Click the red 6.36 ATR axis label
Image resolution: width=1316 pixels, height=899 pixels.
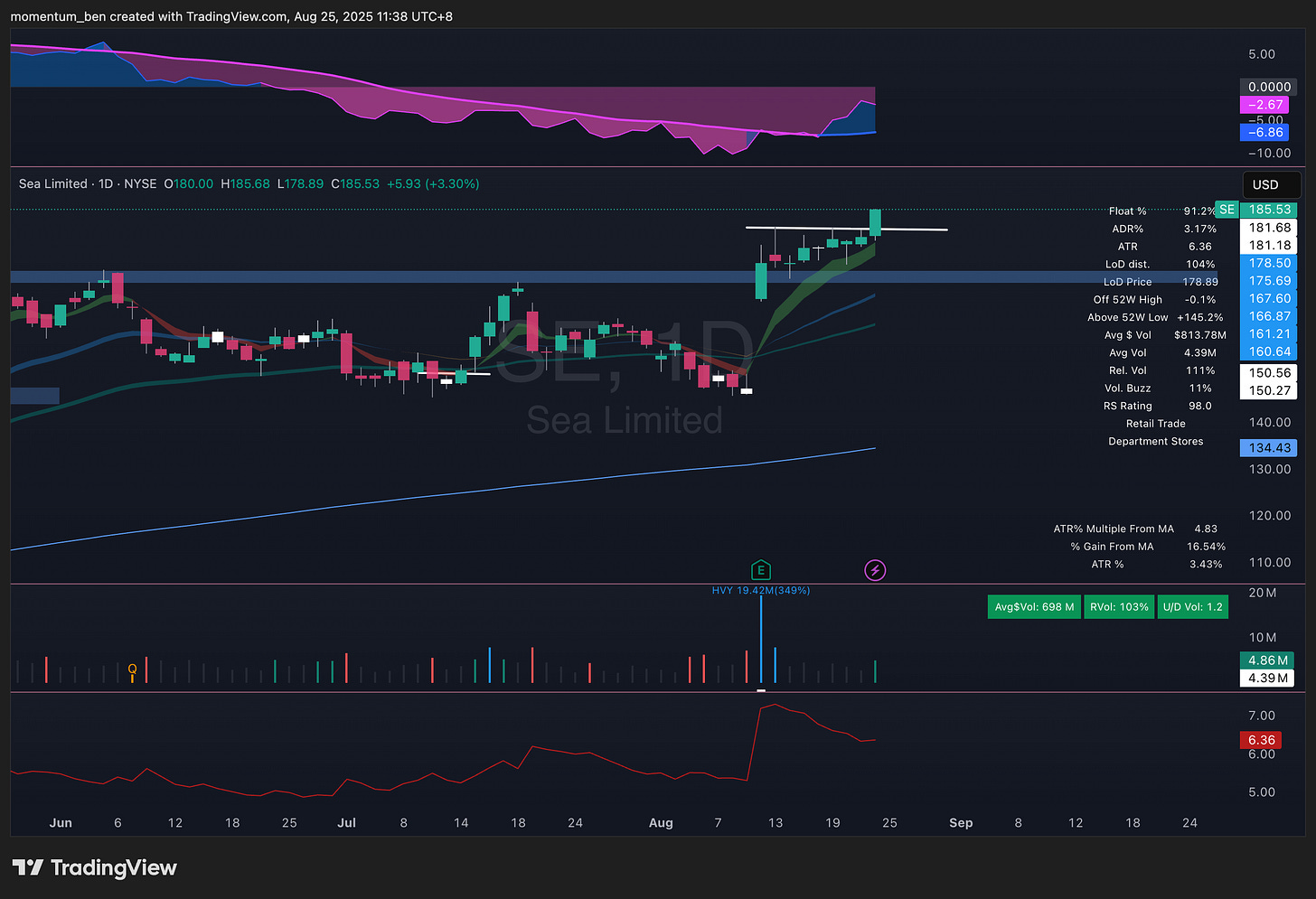pyautogui.click(x=1261, y=740)
